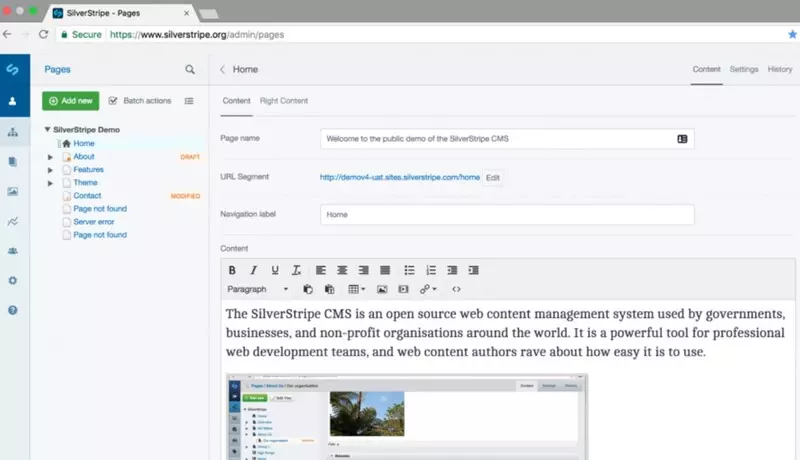Open the Right Content tab
The width and height of the screenshot is (800, 460).
284,101
